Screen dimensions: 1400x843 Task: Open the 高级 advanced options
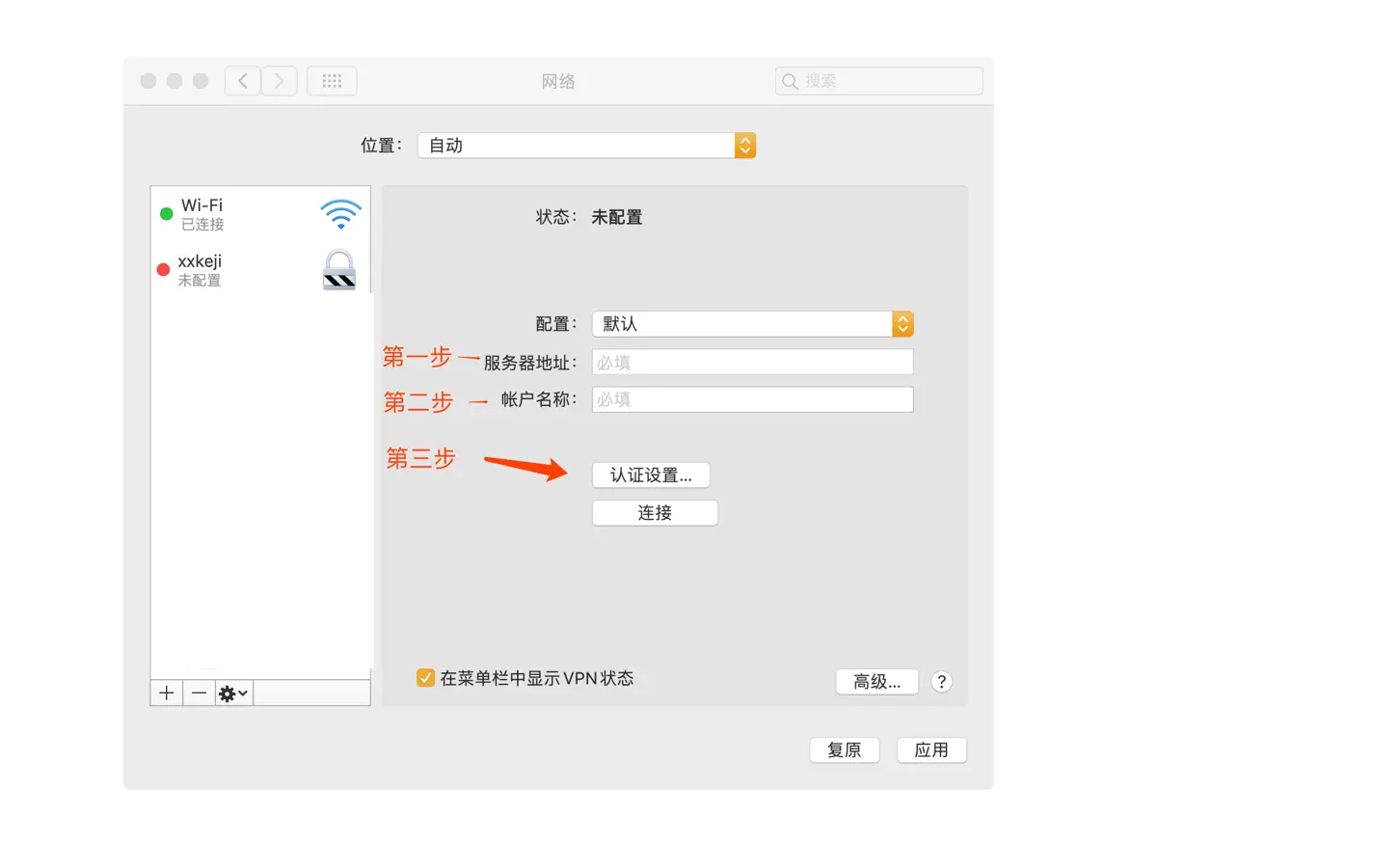coord(876,681)
